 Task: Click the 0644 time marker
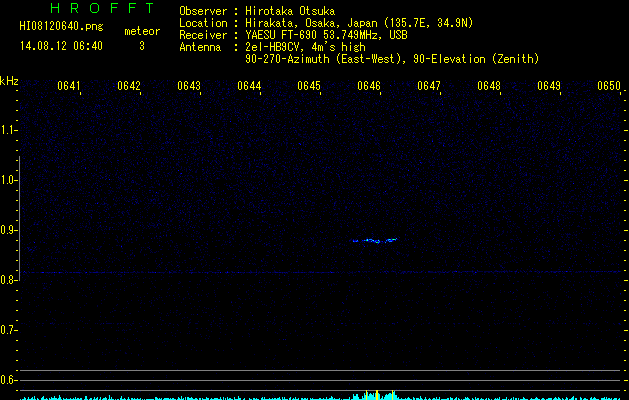coord(249,86)
